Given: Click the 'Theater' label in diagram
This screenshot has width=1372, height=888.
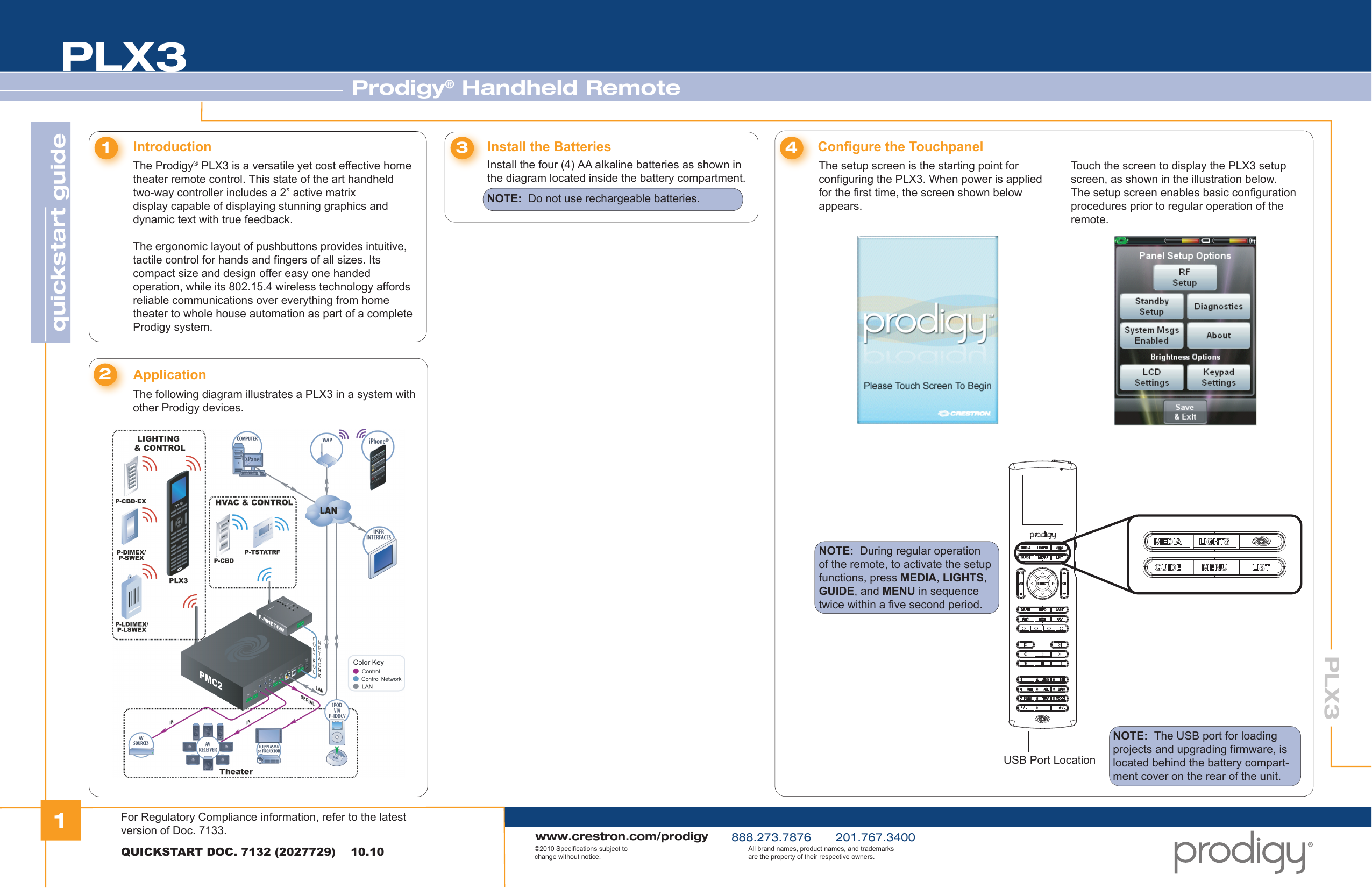Looking at the screenshot, I should (x=236, y=771).
